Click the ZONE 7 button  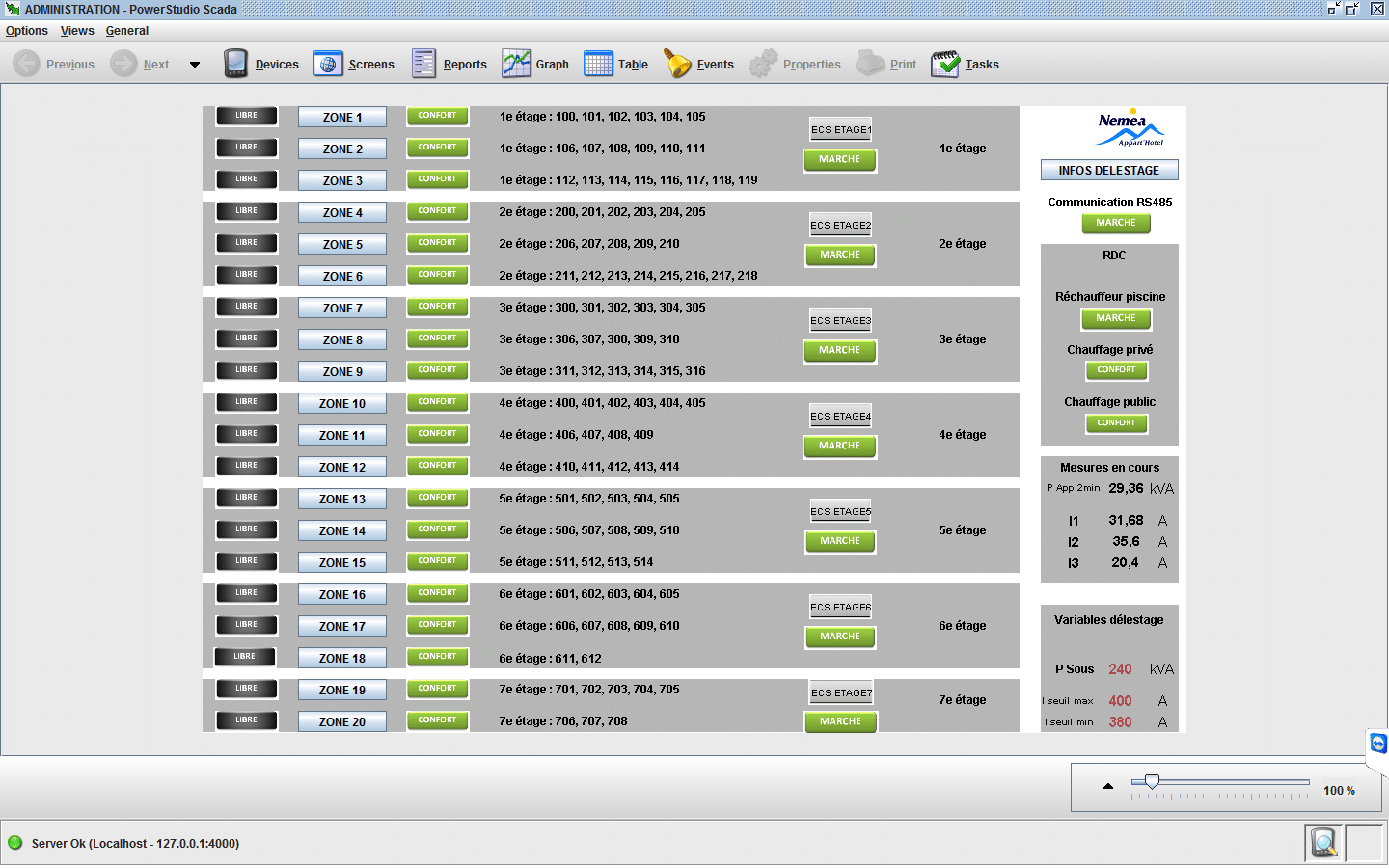(x=342, y=308)
